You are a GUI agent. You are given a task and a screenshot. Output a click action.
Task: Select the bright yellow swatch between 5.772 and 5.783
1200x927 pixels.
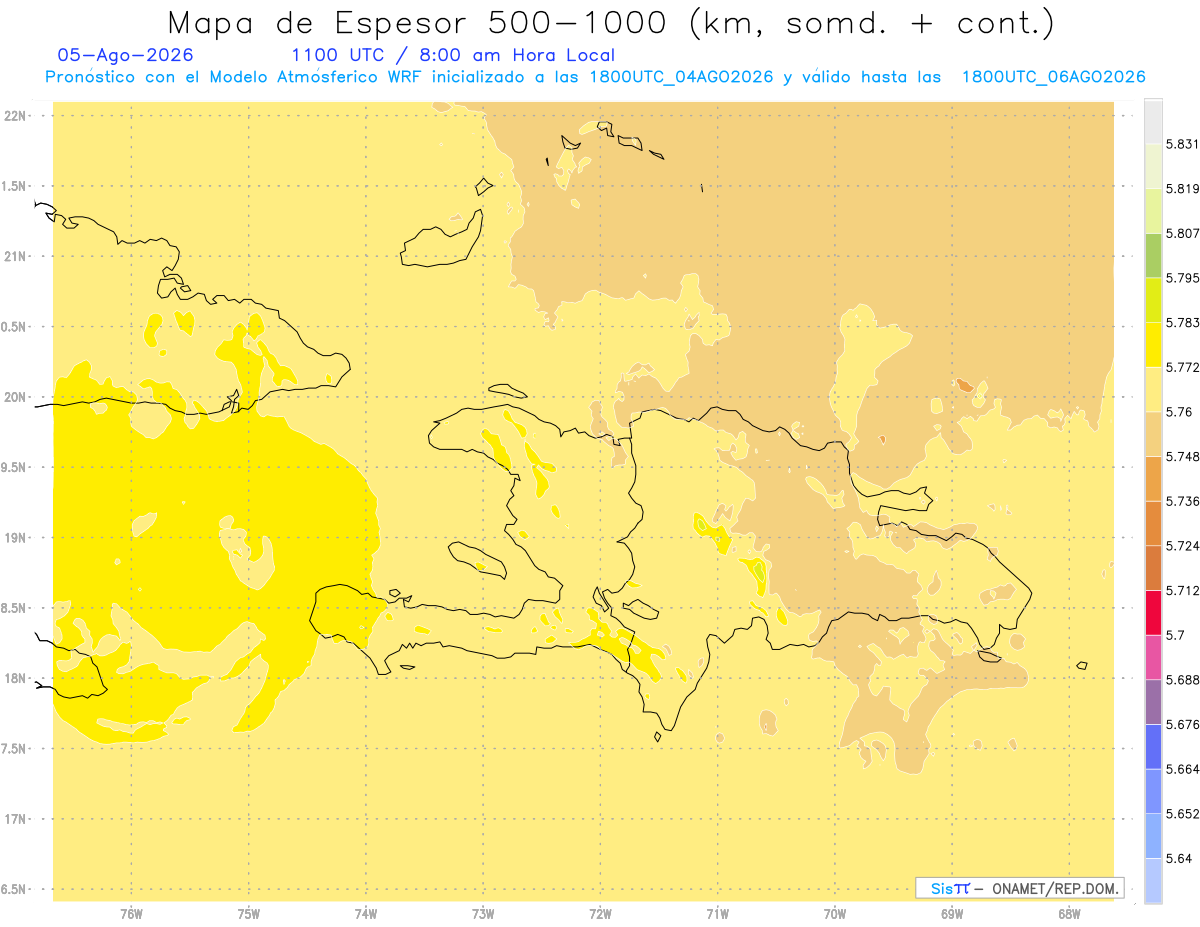pos(1153,344)
